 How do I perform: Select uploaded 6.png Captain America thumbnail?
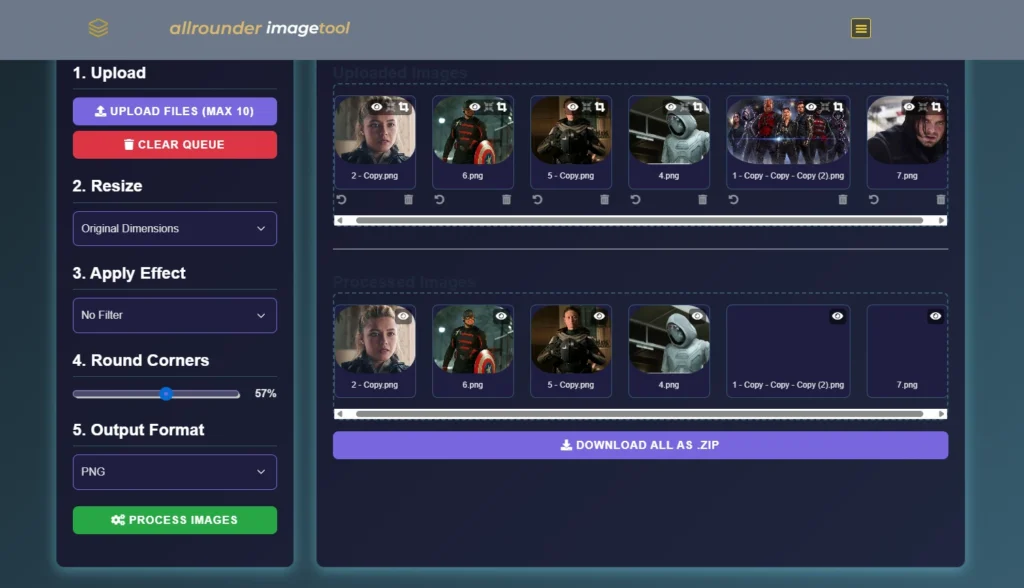(473, 130)
